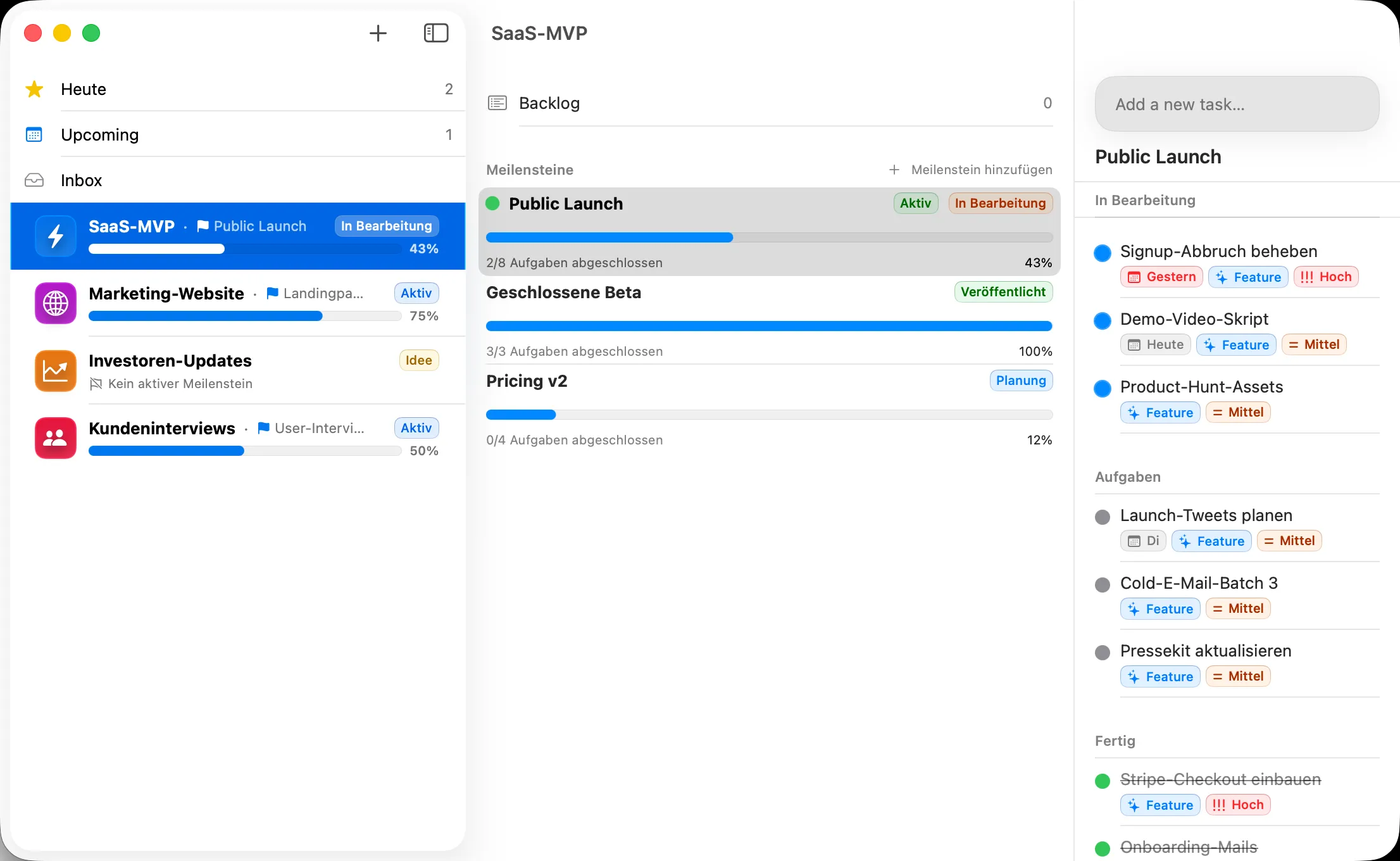The height and width of the screenshot is (861, 1400).
Task: Open Inbox via the tray icon
Action: pos(34,180)
